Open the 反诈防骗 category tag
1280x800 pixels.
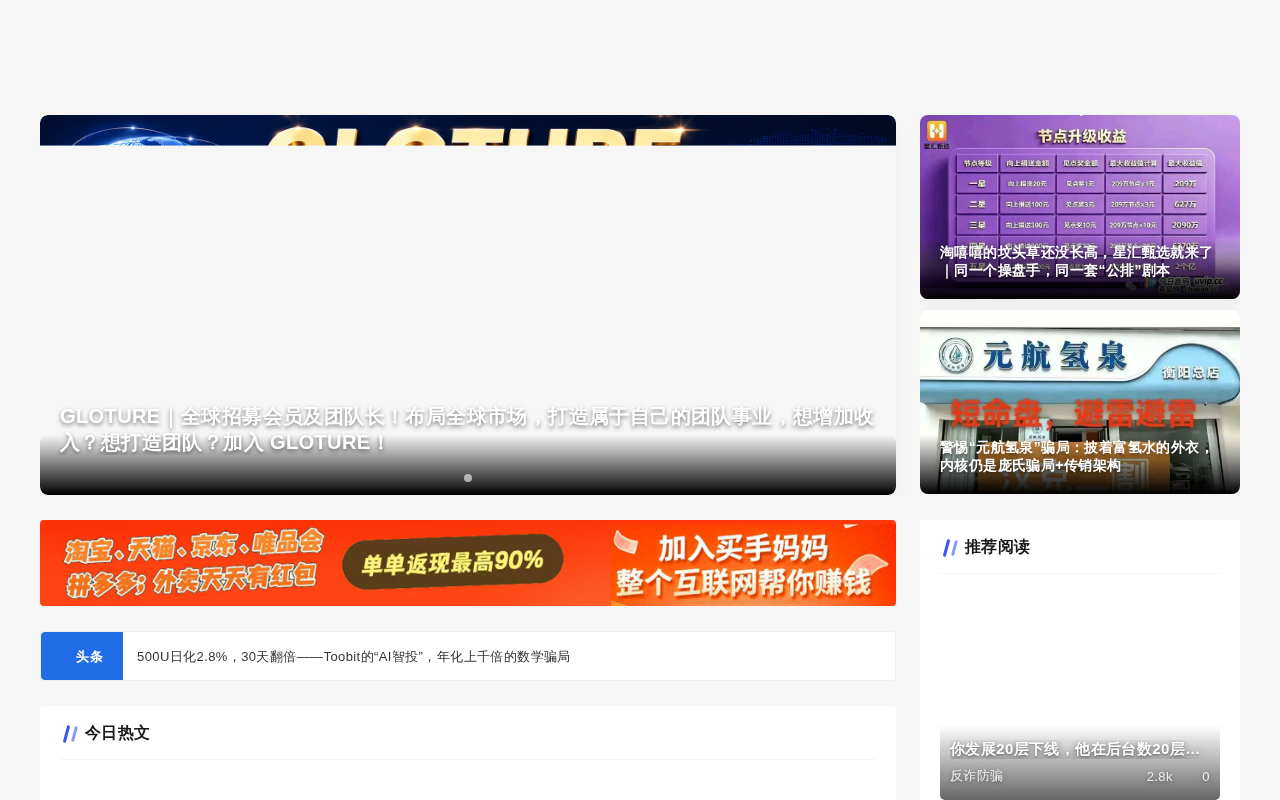tap(976, 776)
